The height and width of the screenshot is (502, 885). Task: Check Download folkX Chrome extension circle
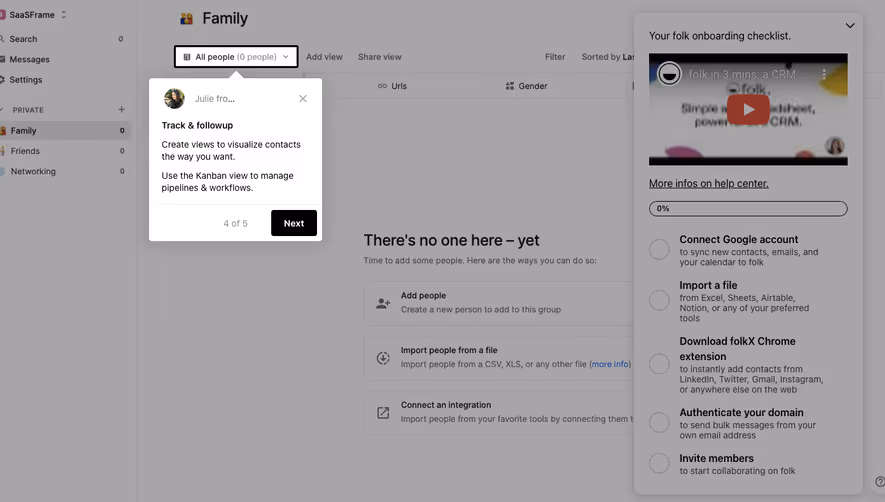tap(659, 364)
